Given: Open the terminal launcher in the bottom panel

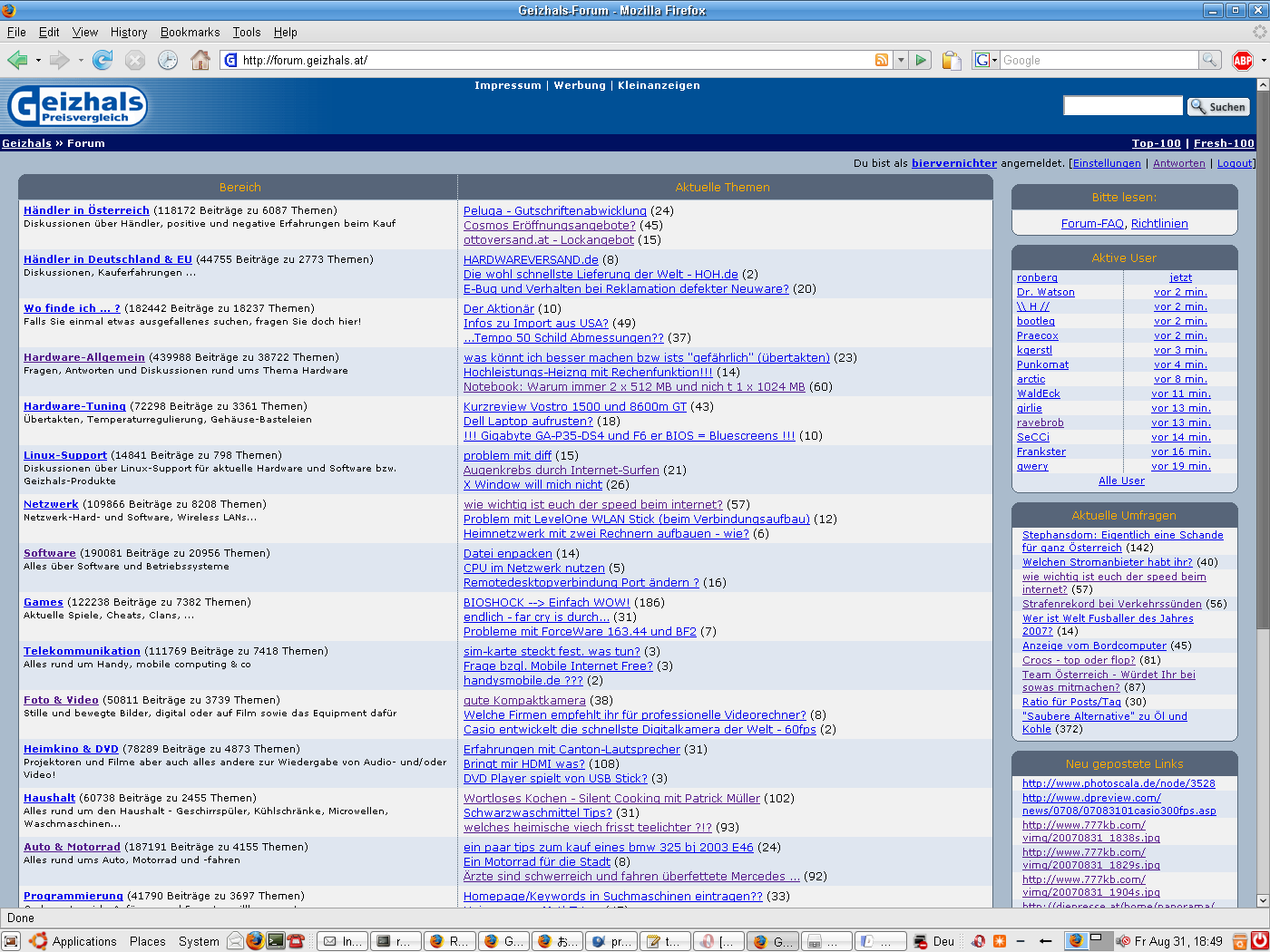Looking at the screenshot, I should pyautogui.click(x=275, y=940).
